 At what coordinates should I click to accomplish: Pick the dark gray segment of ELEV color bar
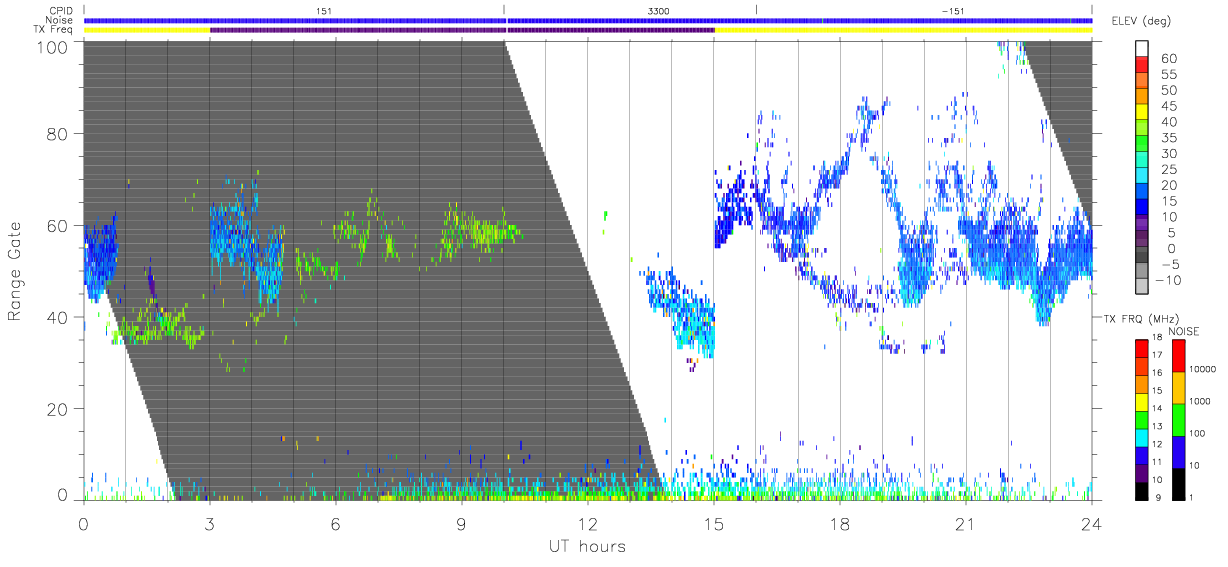click(x=1142, y=256)
